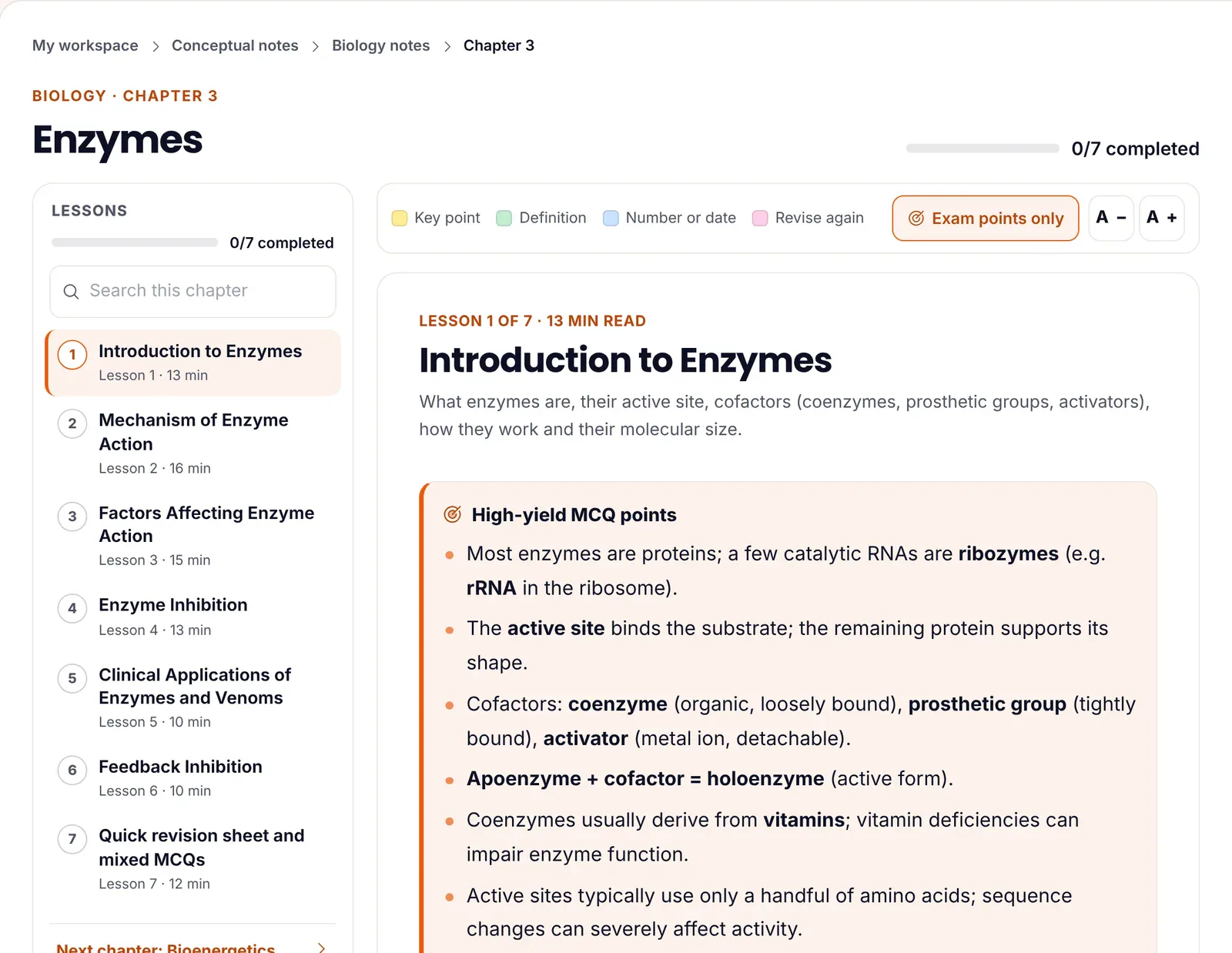The width and height of the screenshot is (1232, 953).
Task: Click the Lessons sidebar progress bar
Action: (135, 242)
